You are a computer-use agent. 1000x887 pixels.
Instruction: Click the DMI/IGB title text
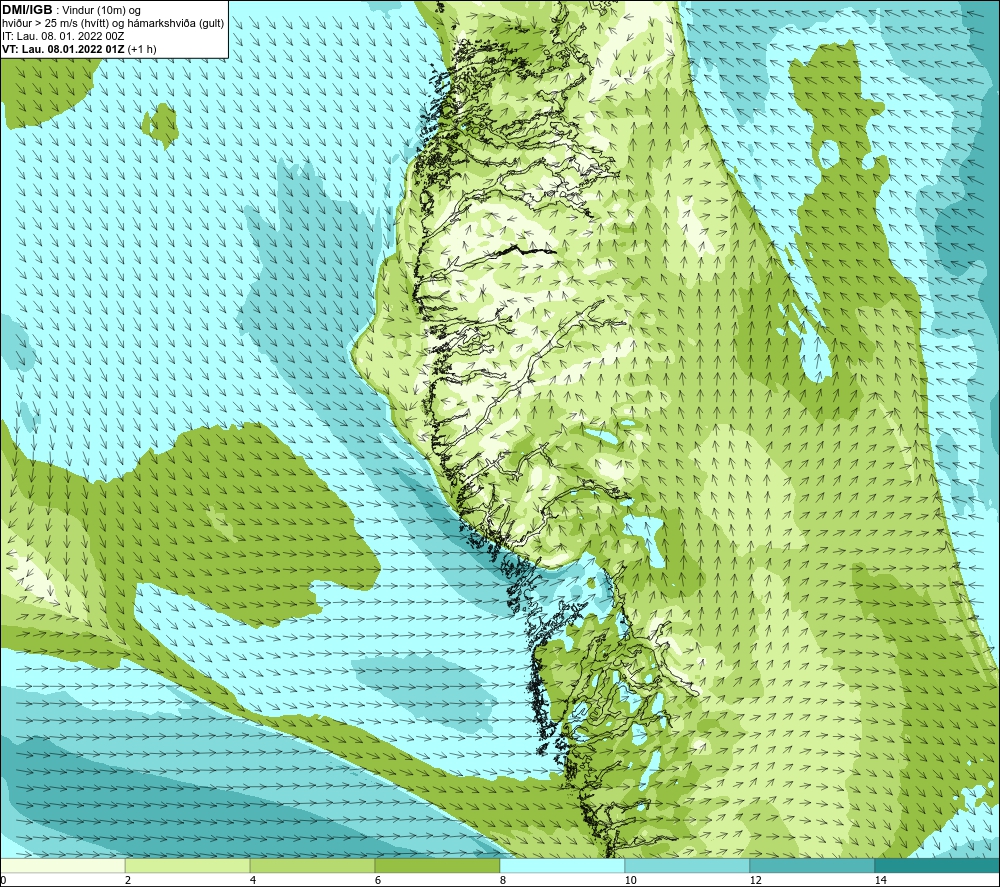point(27,10)
